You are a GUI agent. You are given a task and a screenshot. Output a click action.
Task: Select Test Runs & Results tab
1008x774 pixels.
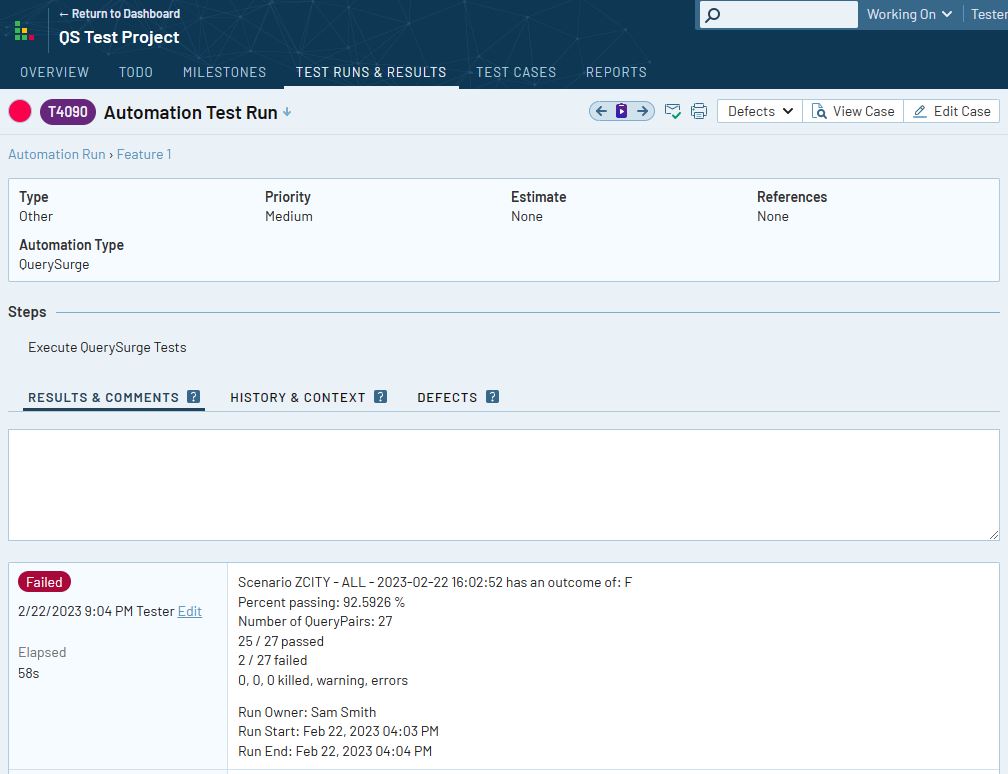coord(371,72)
